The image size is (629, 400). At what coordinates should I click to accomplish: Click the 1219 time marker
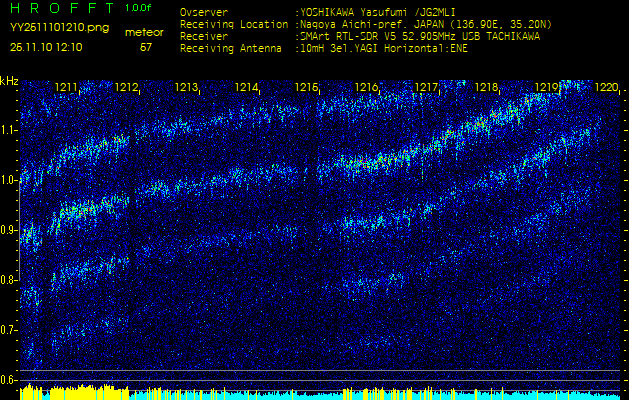[546, 88]
